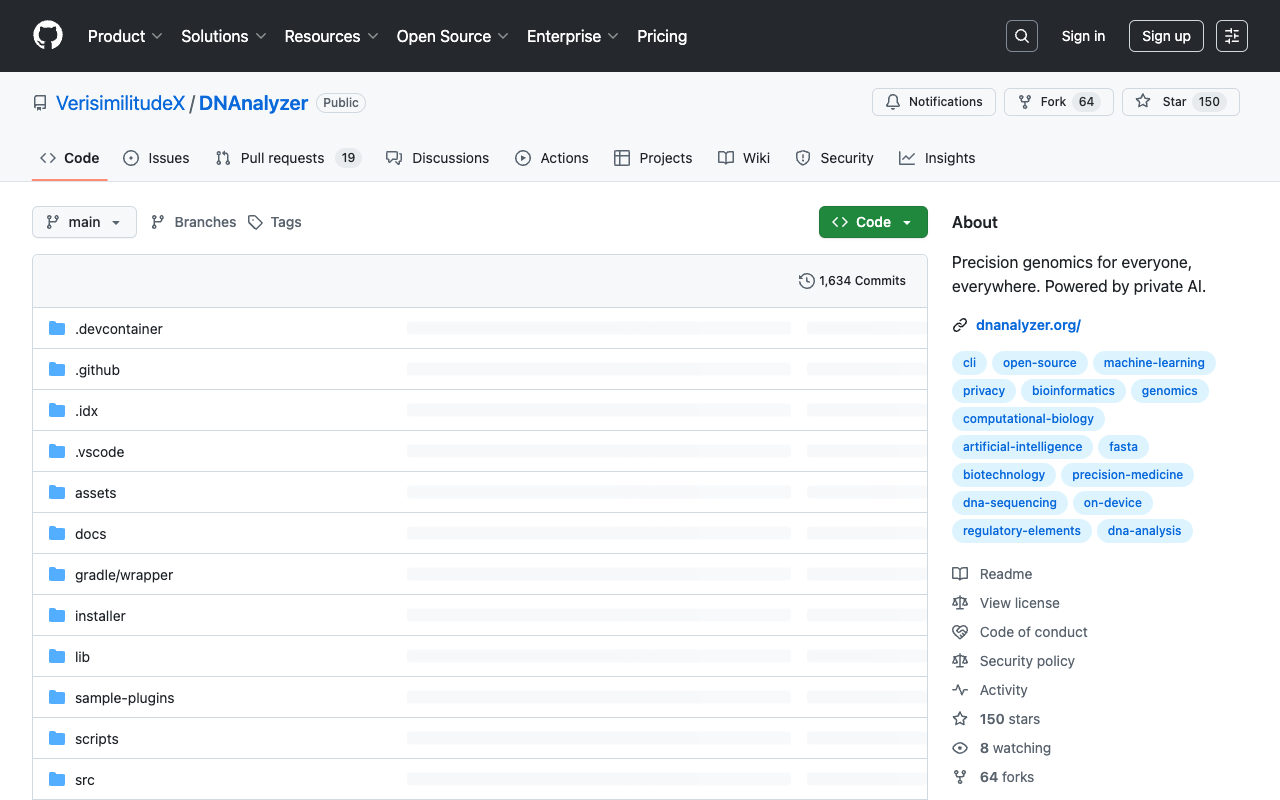The image size is (1280, 800).
Task: Click the scale icon beside View license
Action: 960,603
